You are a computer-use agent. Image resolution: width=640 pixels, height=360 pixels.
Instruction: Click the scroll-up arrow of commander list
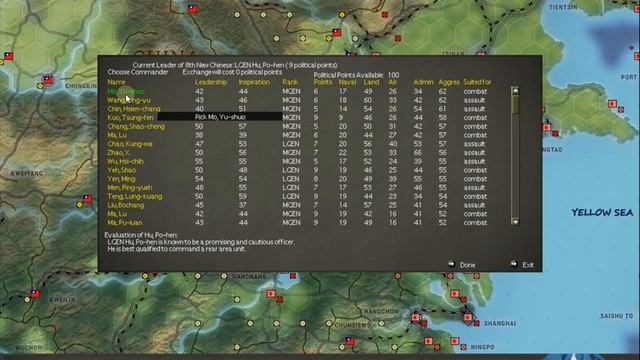click(515, 90)
